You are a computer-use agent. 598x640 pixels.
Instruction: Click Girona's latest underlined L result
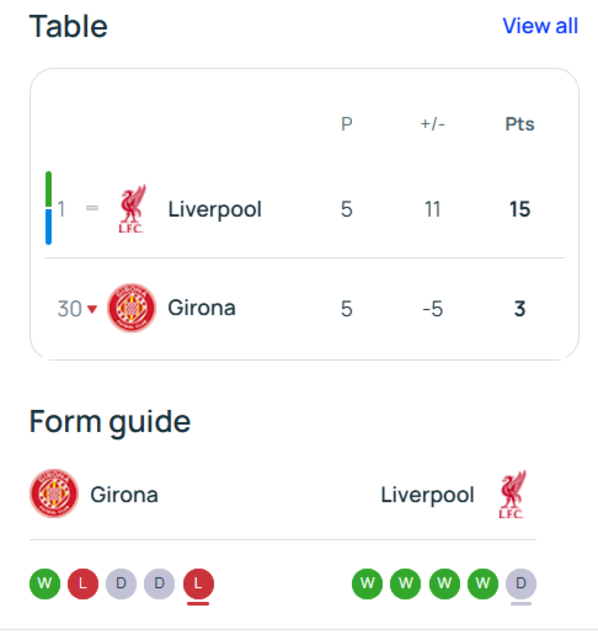click(198, 584)
